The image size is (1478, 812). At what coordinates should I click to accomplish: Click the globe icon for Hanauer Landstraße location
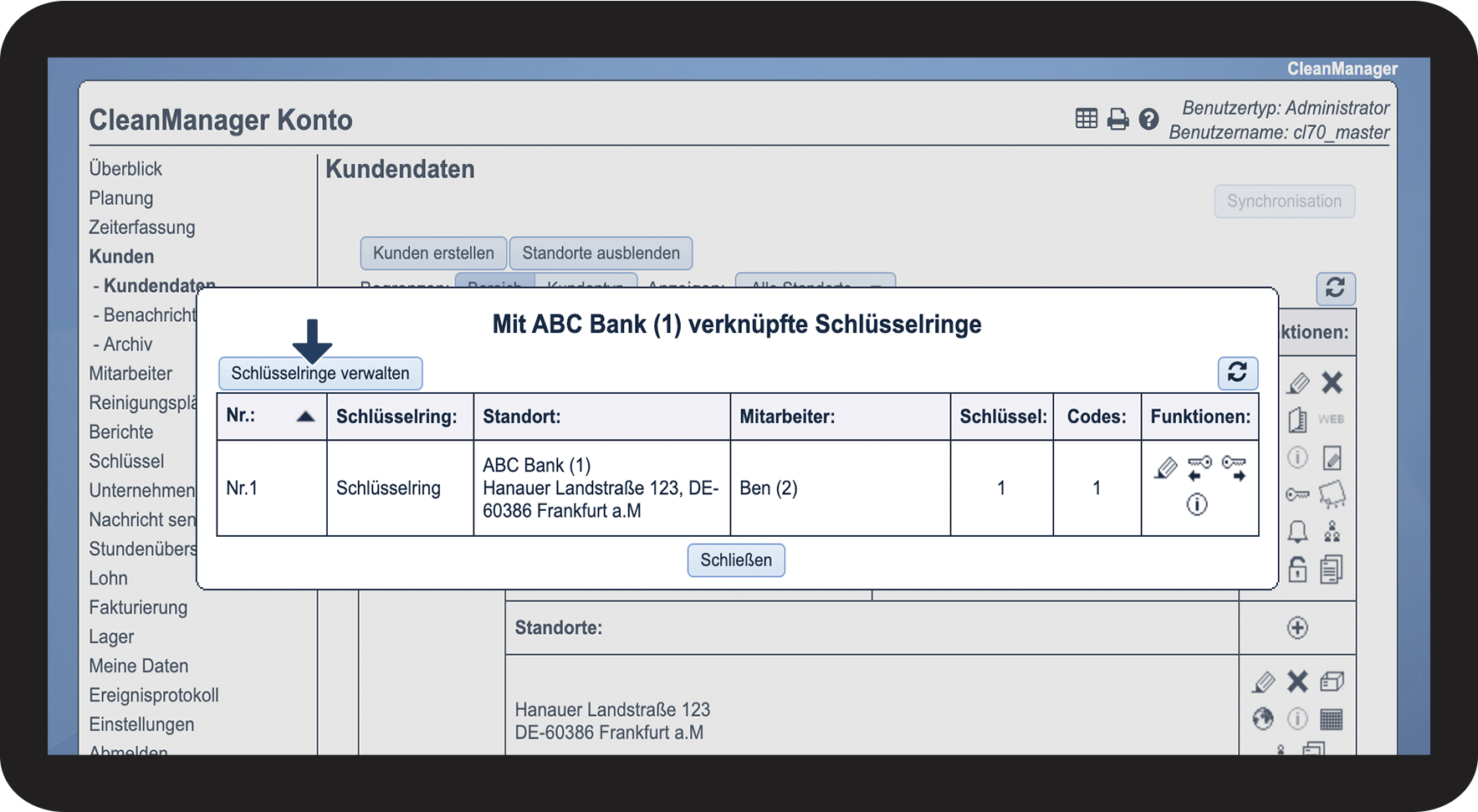pos(1263,718)
